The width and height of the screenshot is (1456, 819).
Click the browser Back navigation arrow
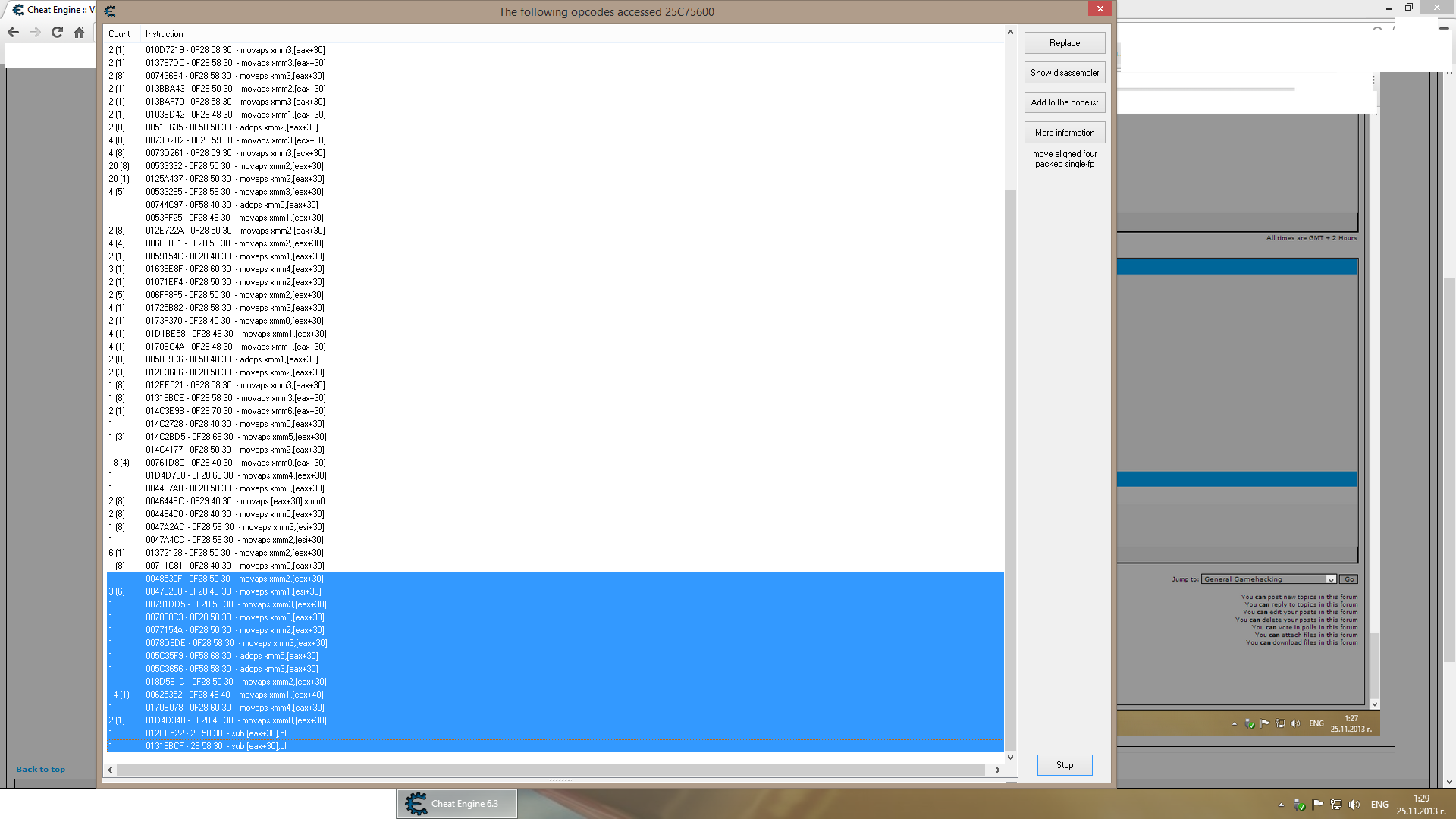(x=13, y=33)
